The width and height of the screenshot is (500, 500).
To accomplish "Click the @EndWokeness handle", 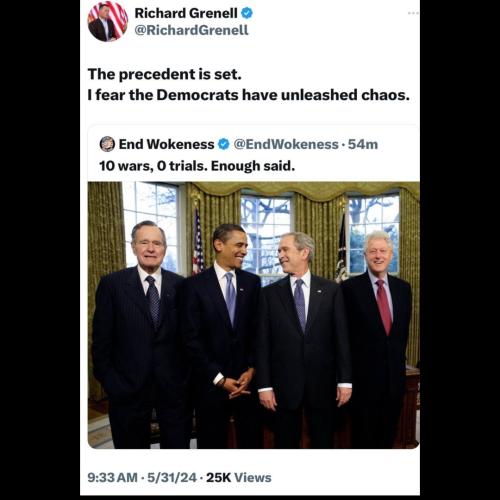I will 286,144.
